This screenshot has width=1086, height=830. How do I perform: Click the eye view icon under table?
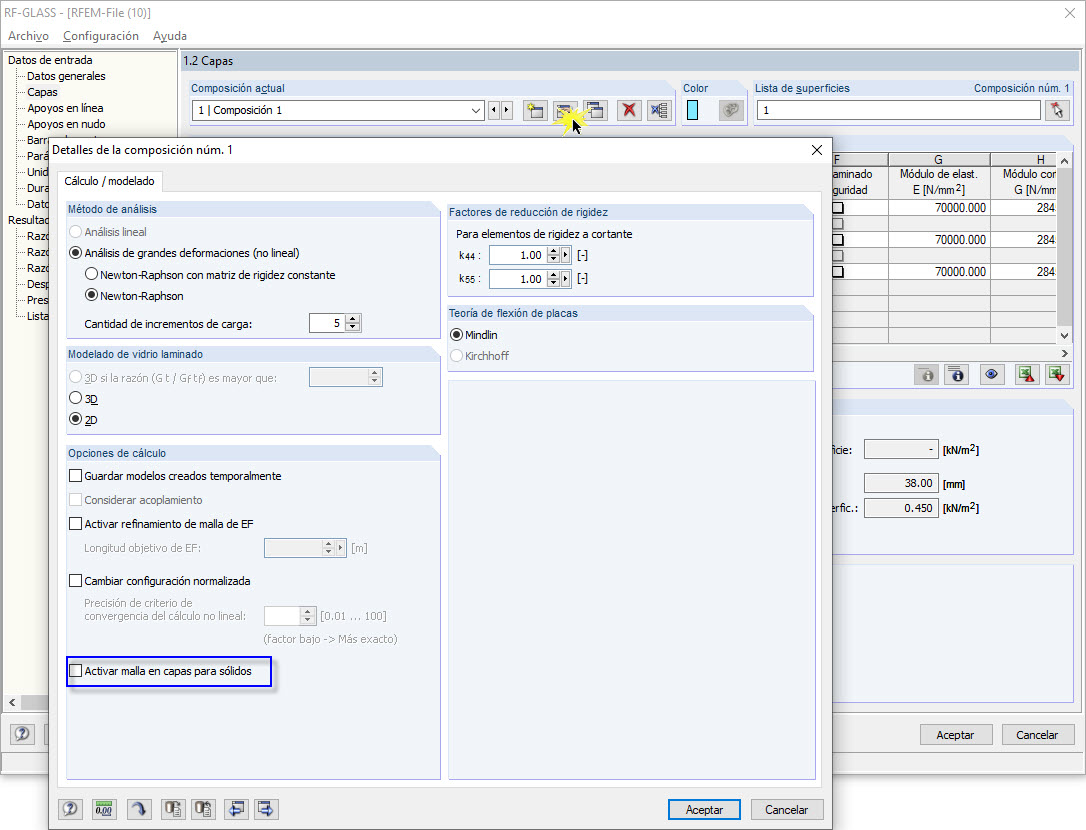992,375
